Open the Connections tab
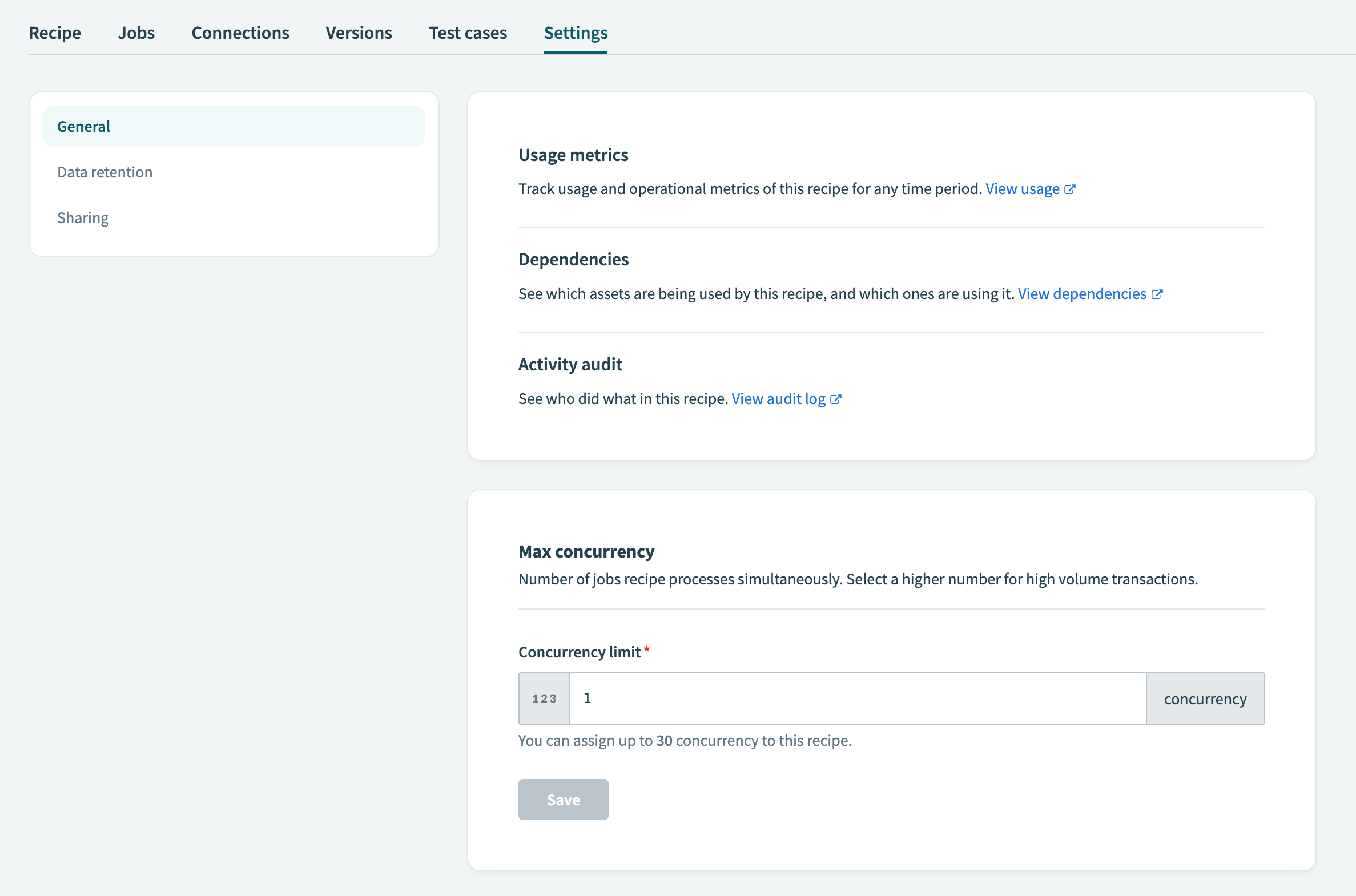The height and width of the screenshot is (896, 1356). (240, 33)
